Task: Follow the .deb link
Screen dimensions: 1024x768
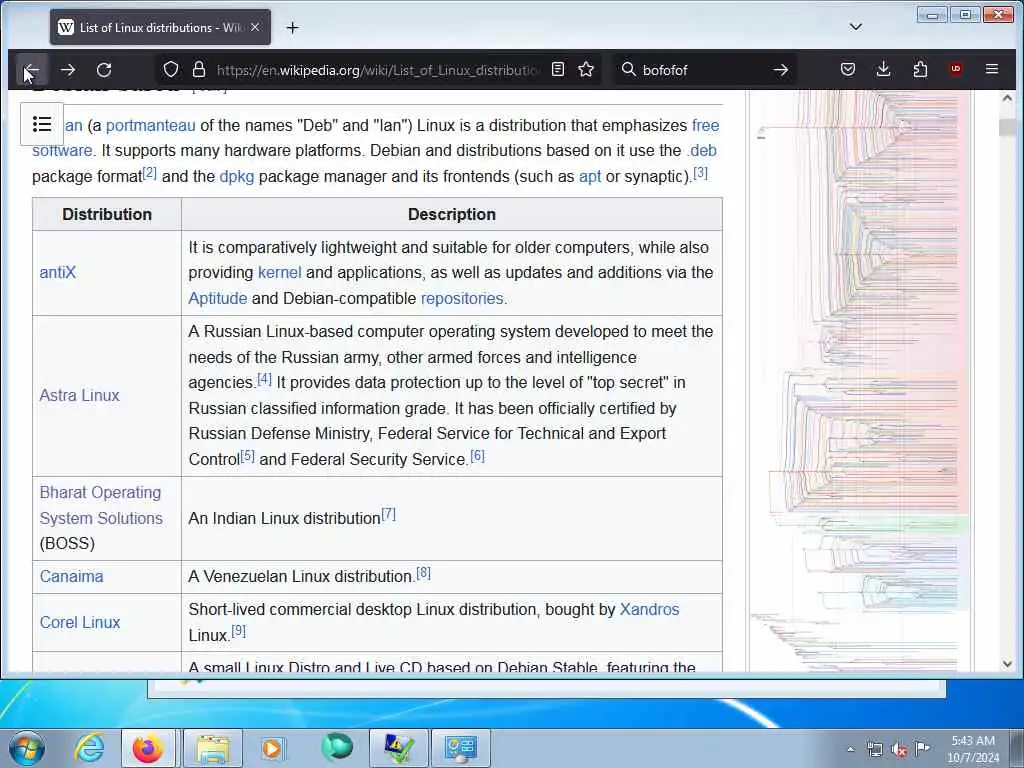Action: point(701,151)
